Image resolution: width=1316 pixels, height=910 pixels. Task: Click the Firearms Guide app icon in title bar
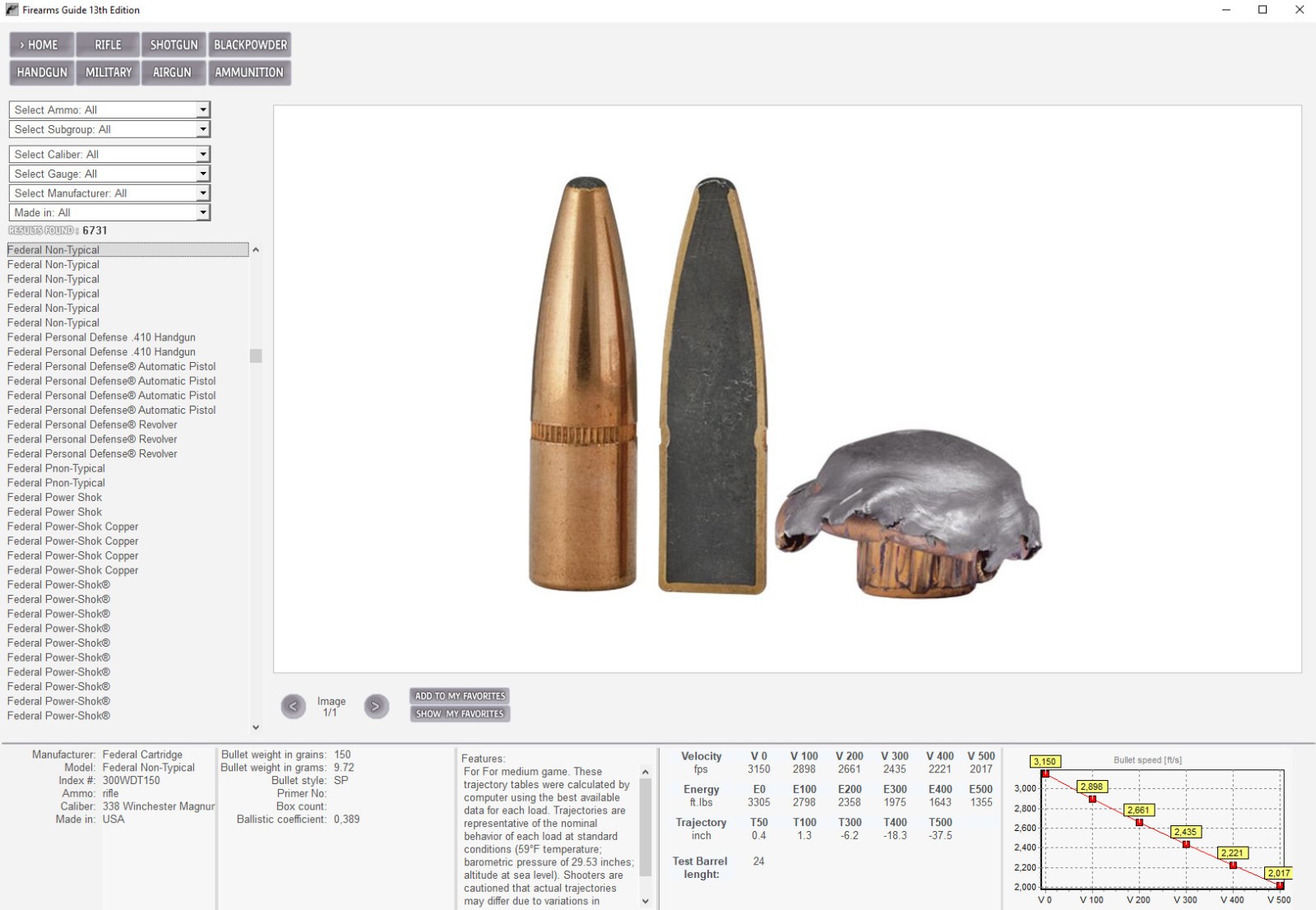click(x=12, y=10)
